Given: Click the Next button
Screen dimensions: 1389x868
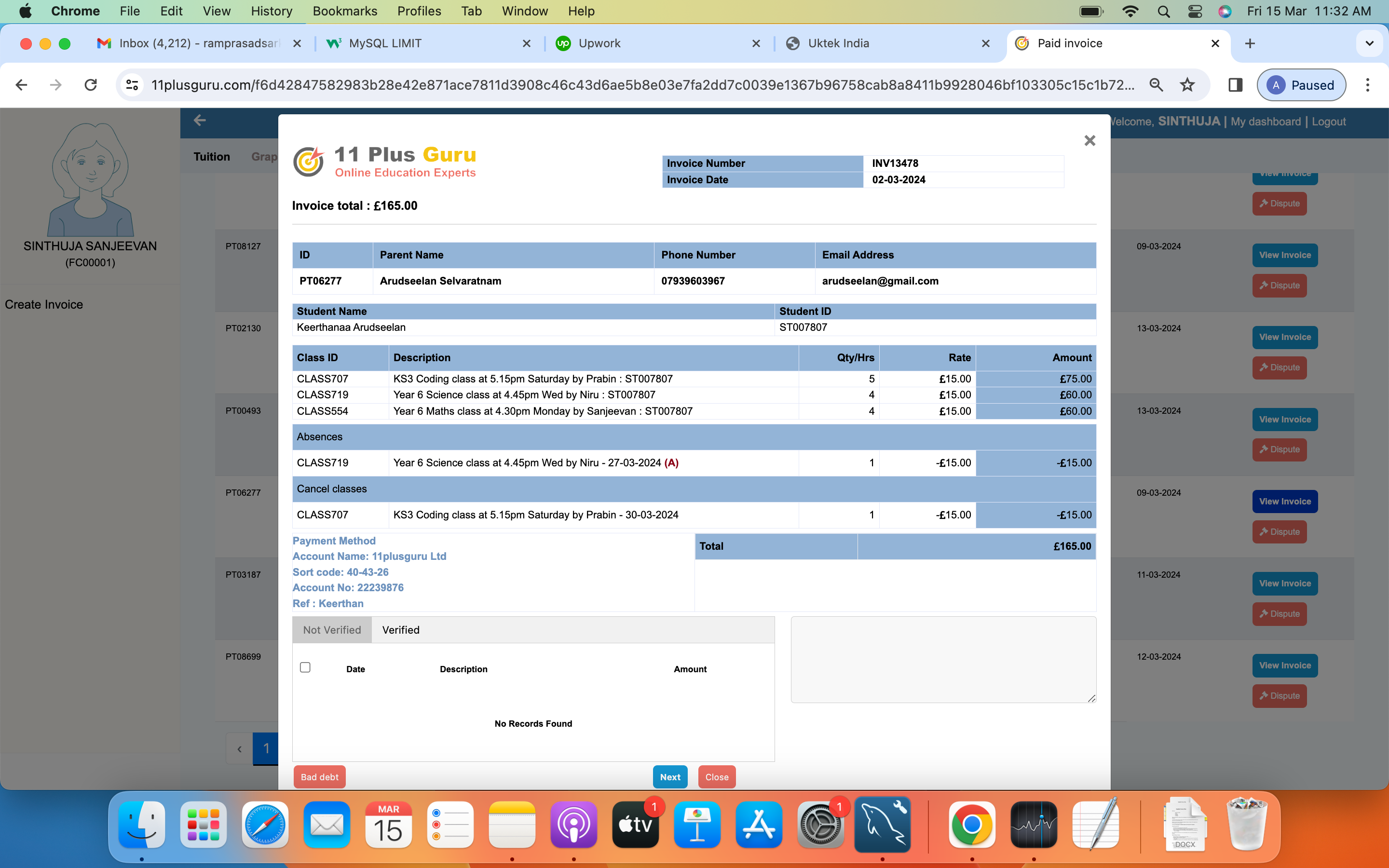Looking at the screenshot, I should click(670, 777).
